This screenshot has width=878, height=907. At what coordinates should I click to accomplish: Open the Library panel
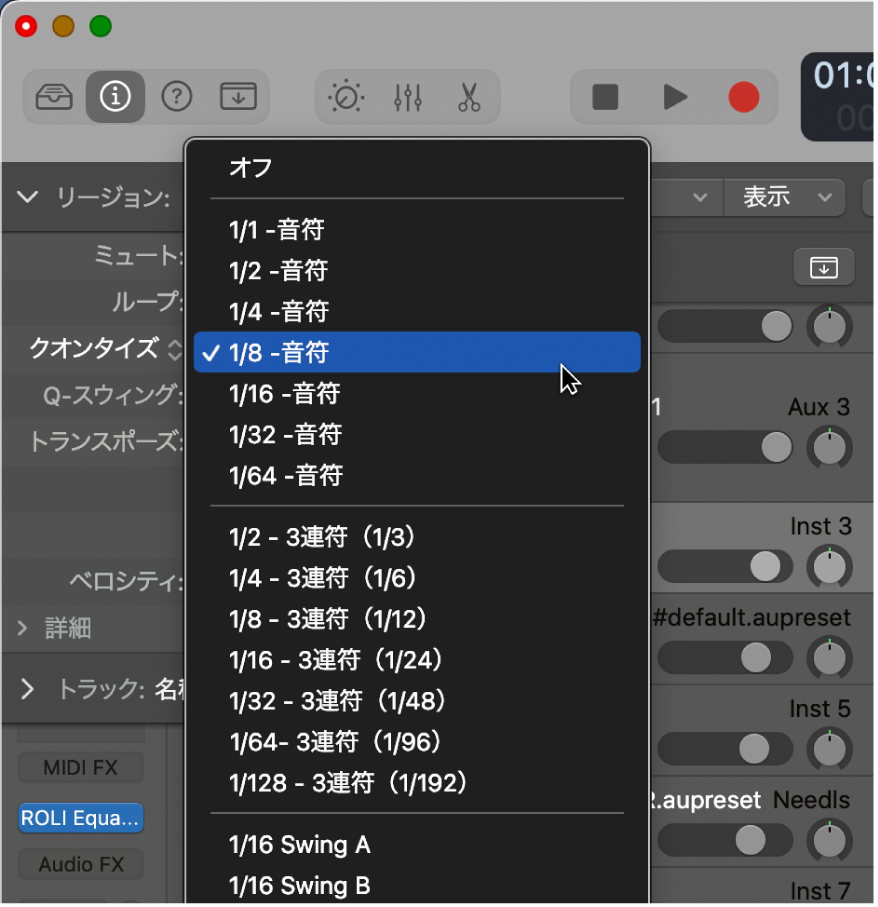(x=55, y=97)
